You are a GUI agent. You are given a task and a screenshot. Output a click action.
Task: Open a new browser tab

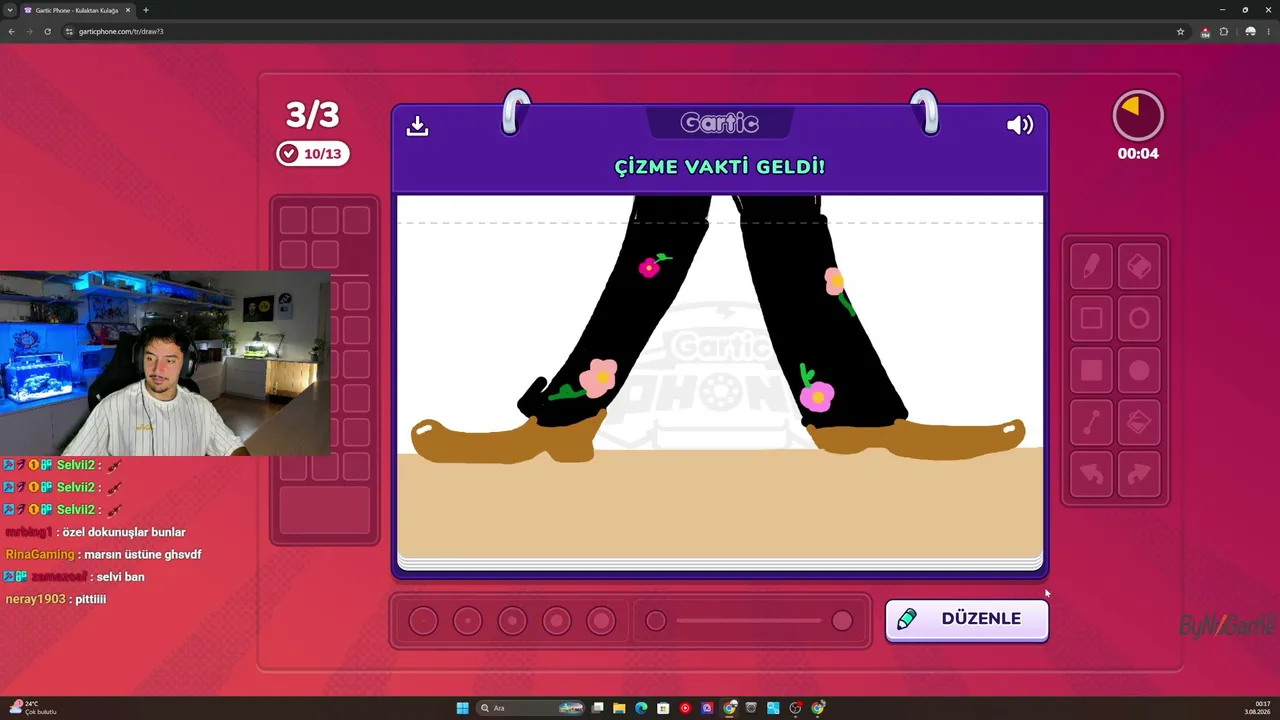pos(146,10)
